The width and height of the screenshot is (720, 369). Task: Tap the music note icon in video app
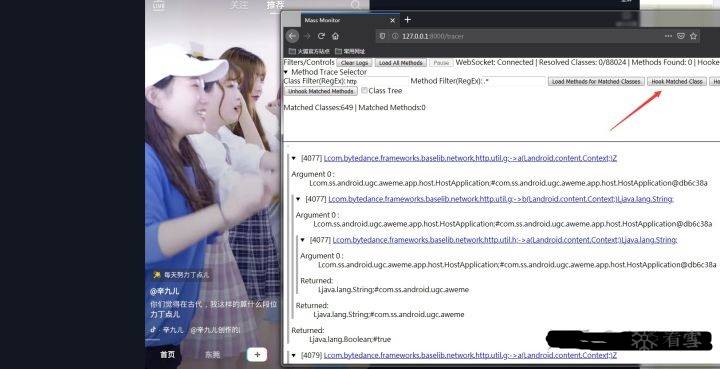coord(153,330)
